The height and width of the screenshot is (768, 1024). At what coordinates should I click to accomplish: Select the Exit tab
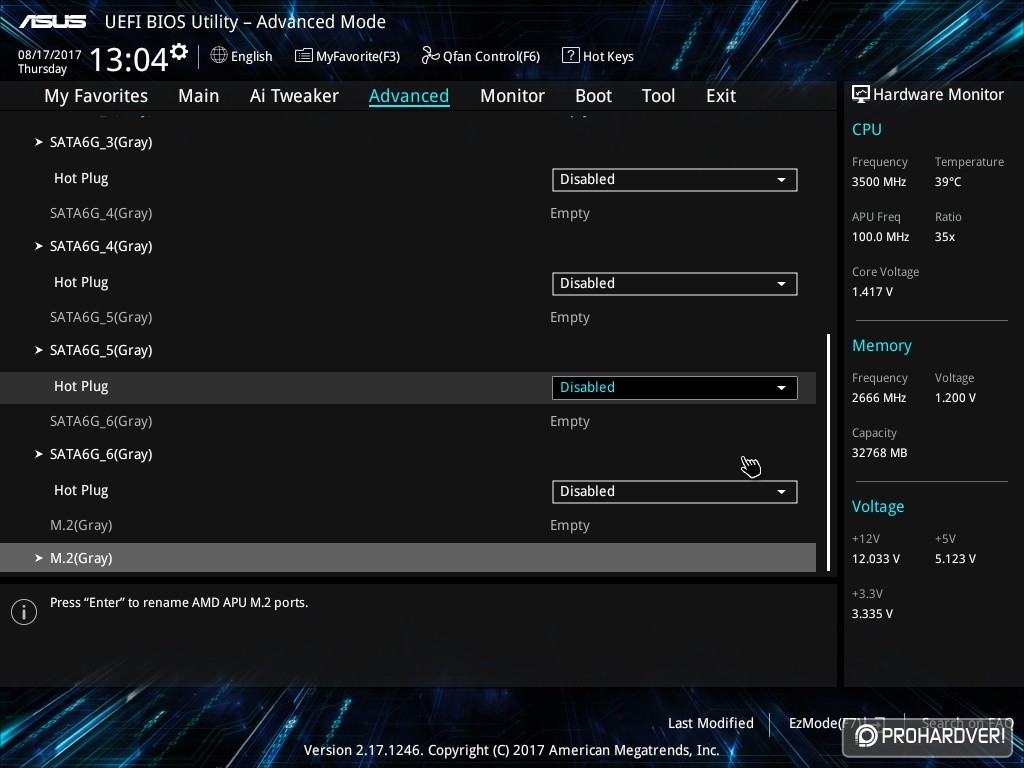coord(721,96)
